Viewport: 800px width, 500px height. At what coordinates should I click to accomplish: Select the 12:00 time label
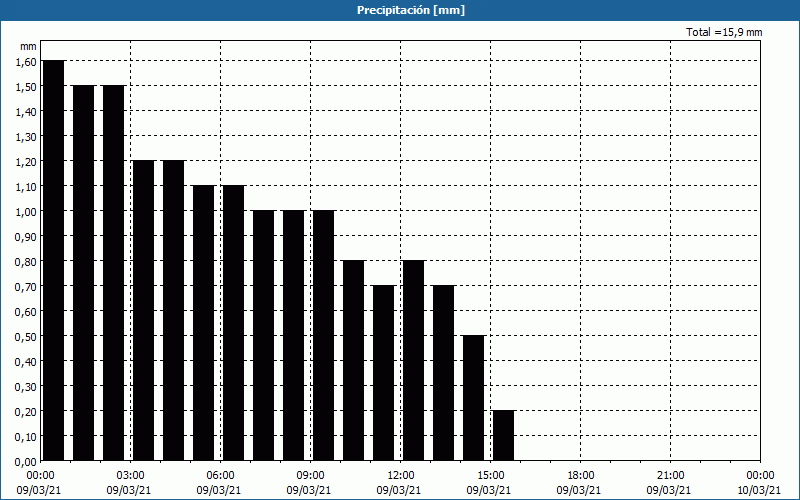[x=401, y=476]
